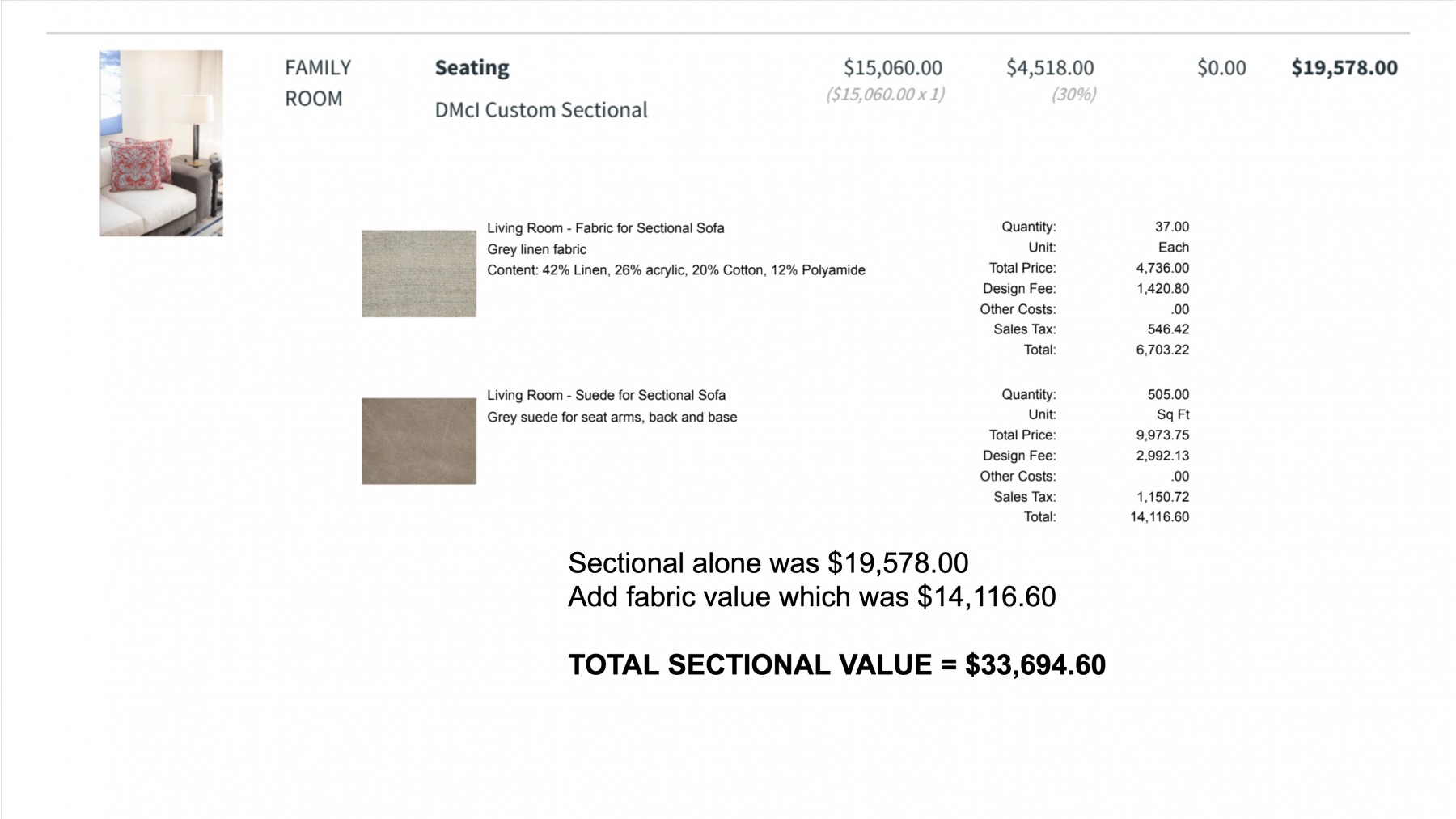Click the bold $19,578.00 total
The image size is (1456, 819).
click(1344, 68)
